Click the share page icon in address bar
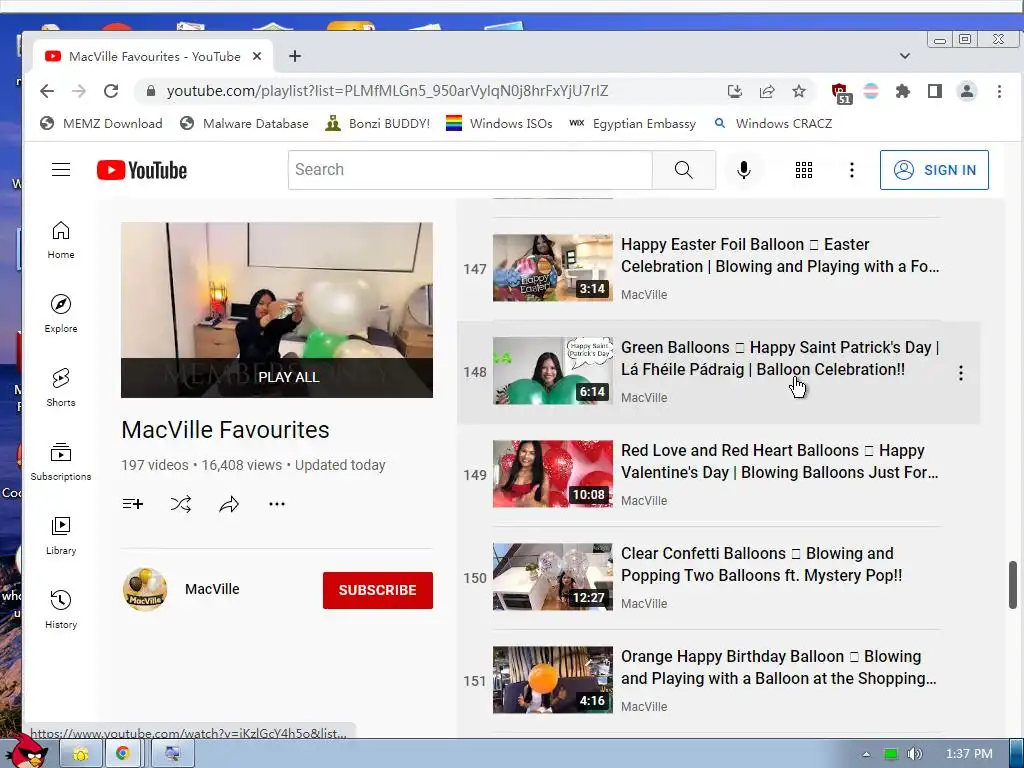The height and width of the screenshot is (768, 1024). (767, 91)
